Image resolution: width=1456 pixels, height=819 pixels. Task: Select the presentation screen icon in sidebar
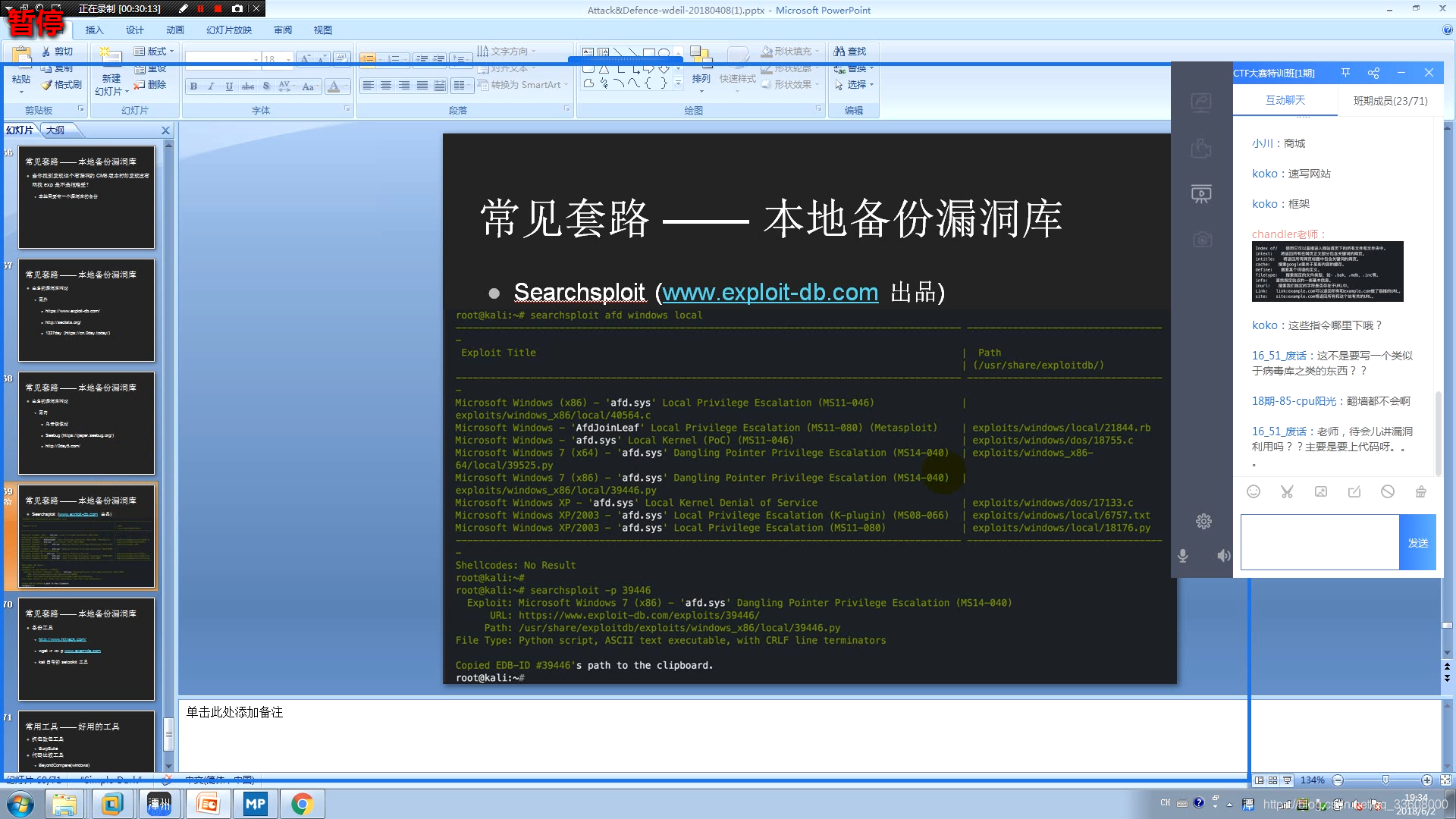(1201, 194)
